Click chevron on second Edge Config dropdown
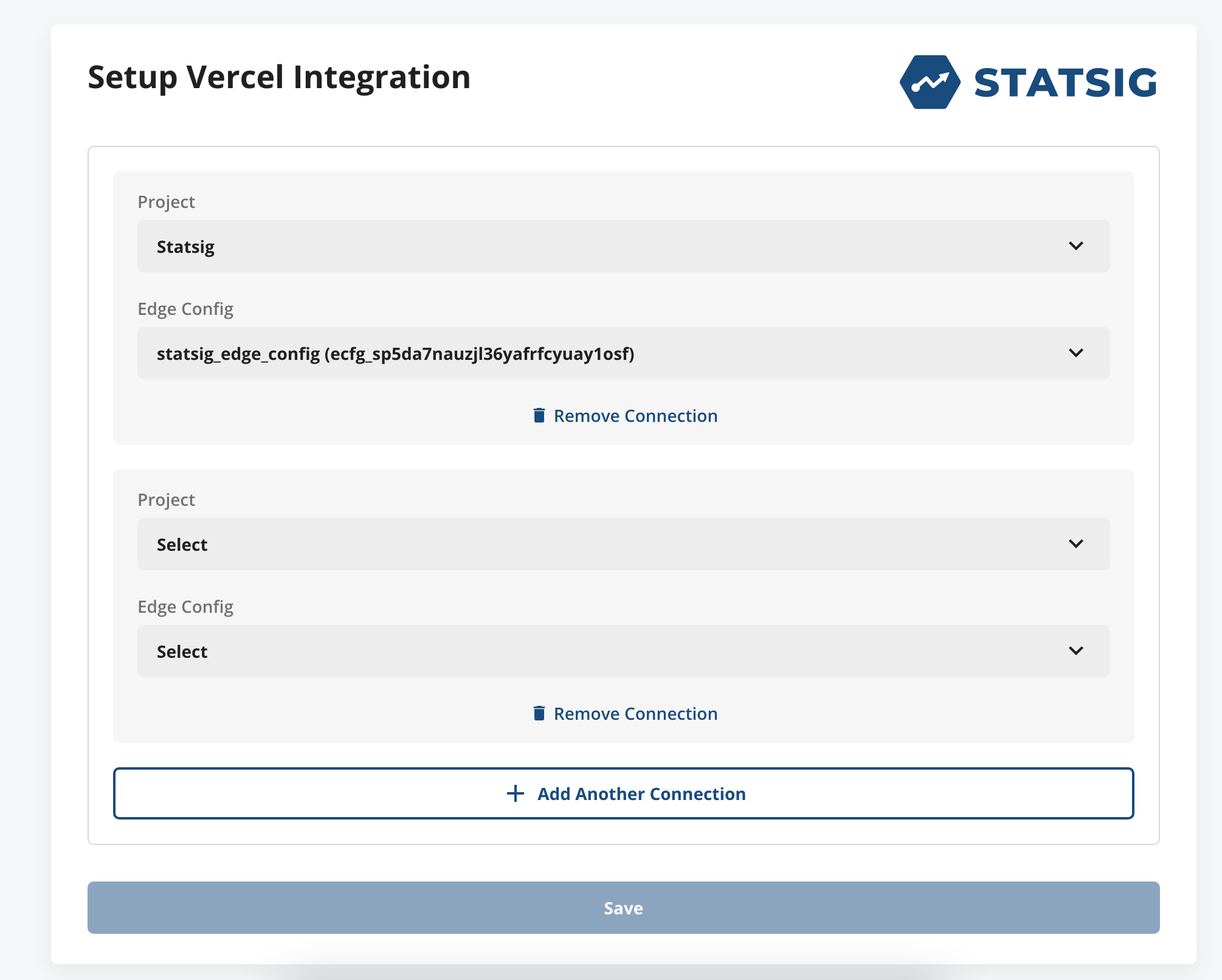The width and height of the screenshot is (1222, 980). coord(1075,651)
